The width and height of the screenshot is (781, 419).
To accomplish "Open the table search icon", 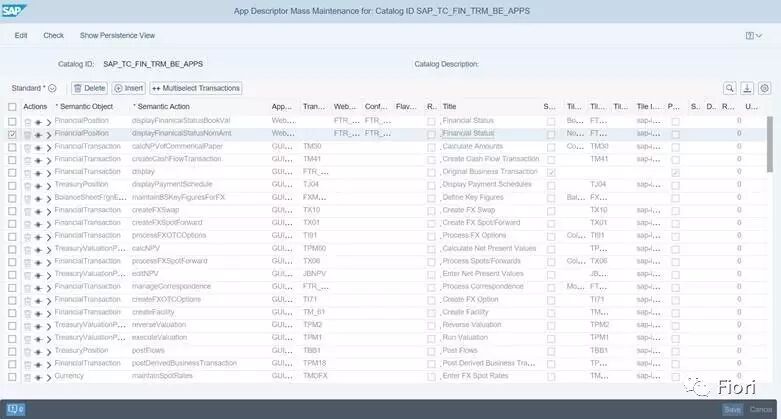I will pyautogui.click(x=730, y=88).
